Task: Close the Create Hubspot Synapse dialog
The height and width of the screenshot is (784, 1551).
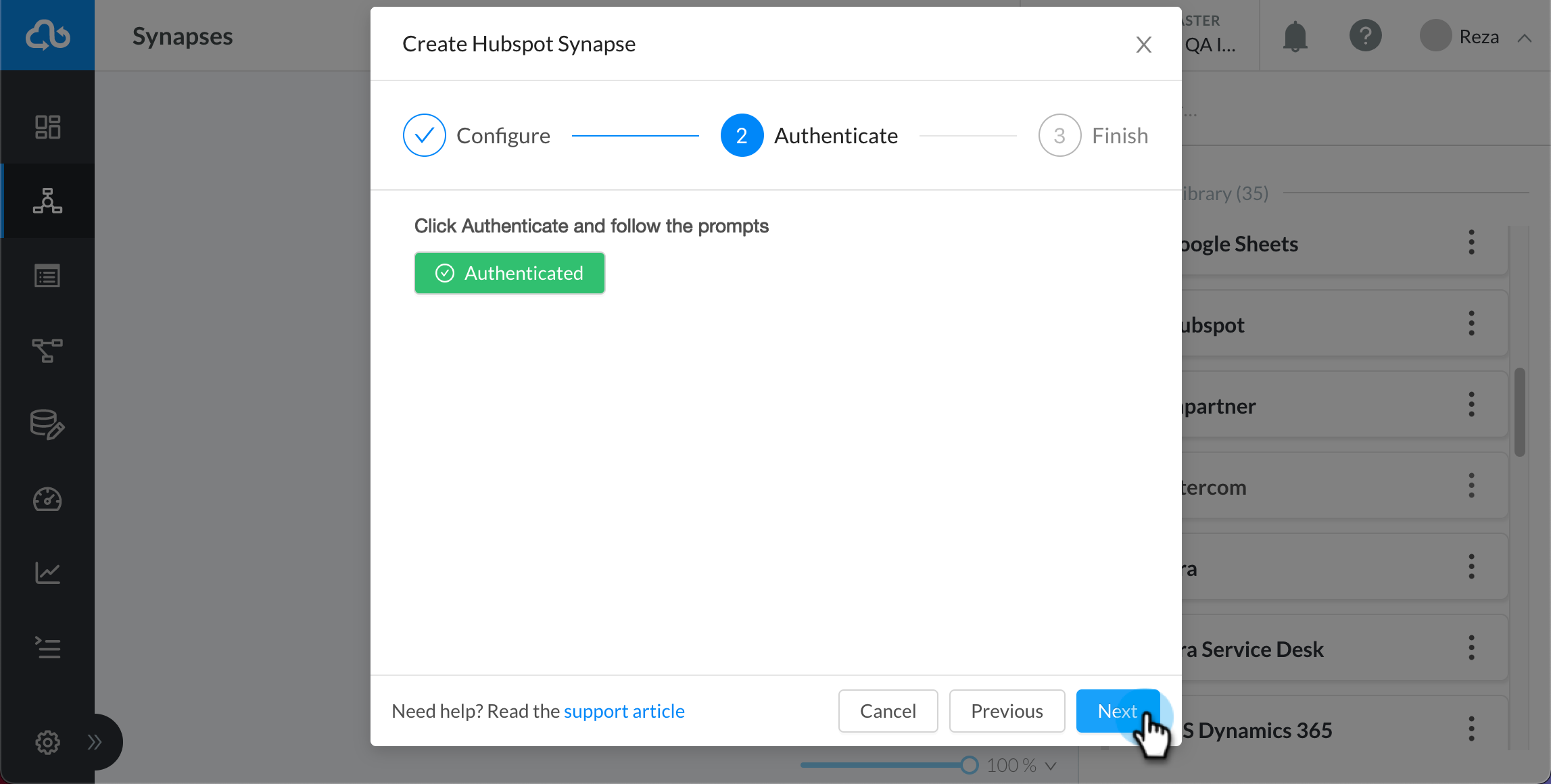Action: pyautogui.click(x=1144, y=45)
